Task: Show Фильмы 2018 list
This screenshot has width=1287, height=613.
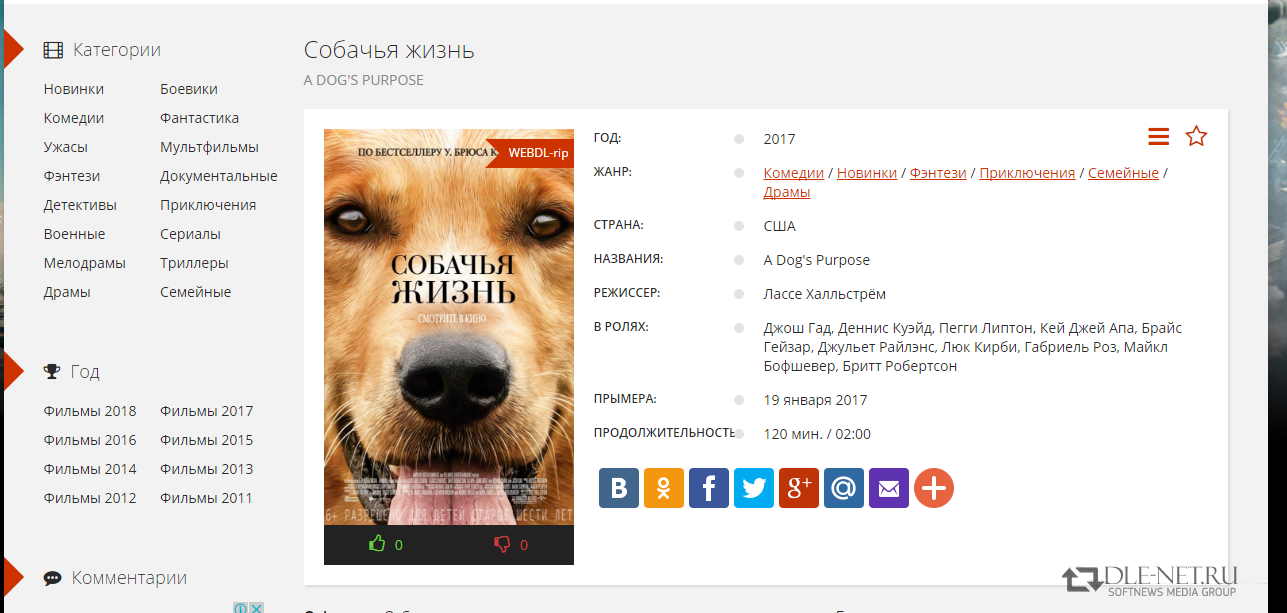Action: click(90, 411)
